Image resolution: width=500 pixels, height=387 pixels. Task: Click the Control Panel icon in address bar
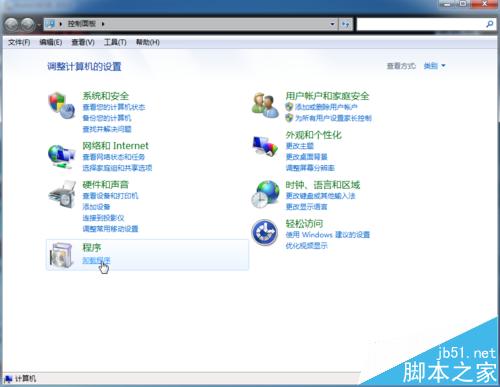(50, 24)
